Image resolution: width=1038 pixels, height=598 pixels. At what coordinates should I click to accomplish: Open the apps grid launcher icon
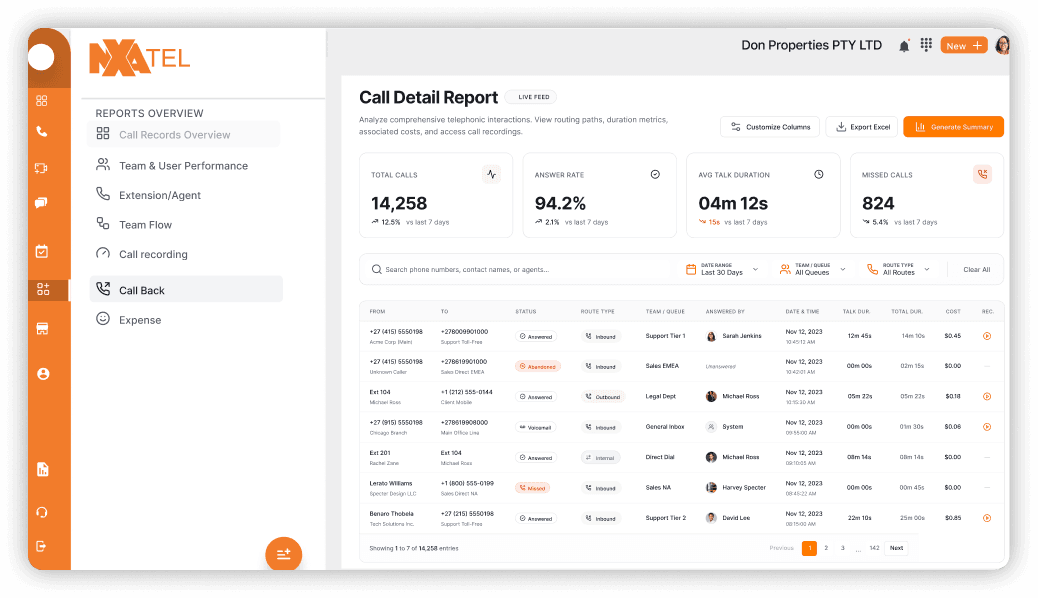(926, 44)
